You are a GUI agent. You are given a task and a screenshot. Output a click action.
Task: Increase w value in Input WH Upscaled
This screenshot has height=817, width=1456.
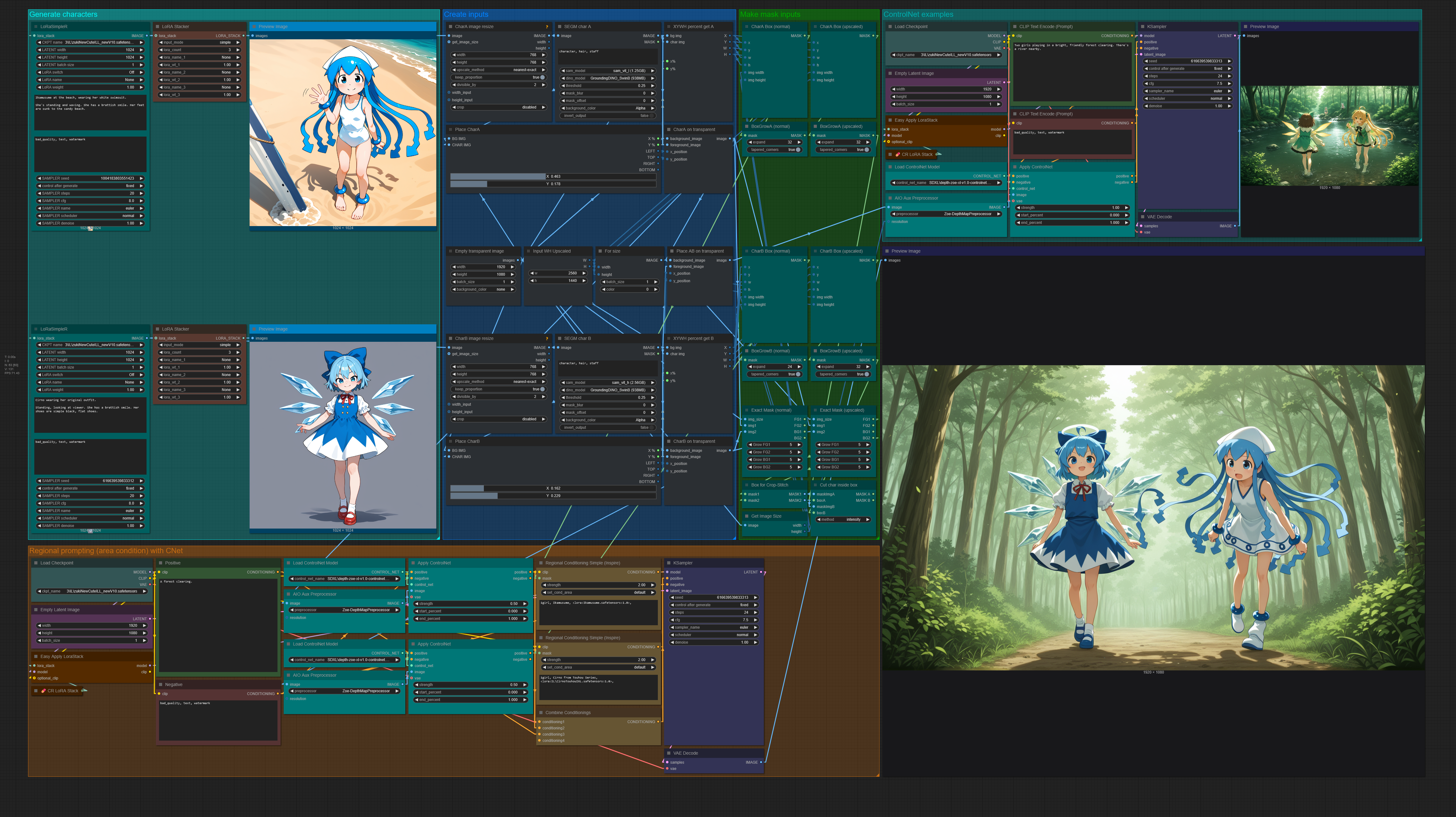click(x=585, y=273)
